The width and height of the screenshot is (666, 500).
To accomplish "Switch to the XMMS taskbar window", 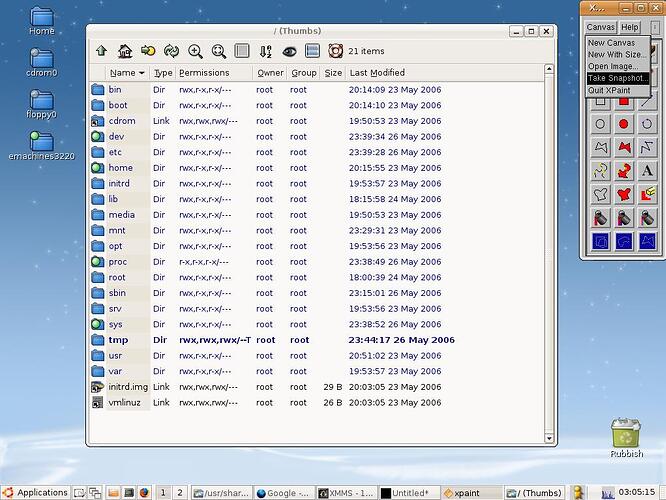I will [347, 493].
